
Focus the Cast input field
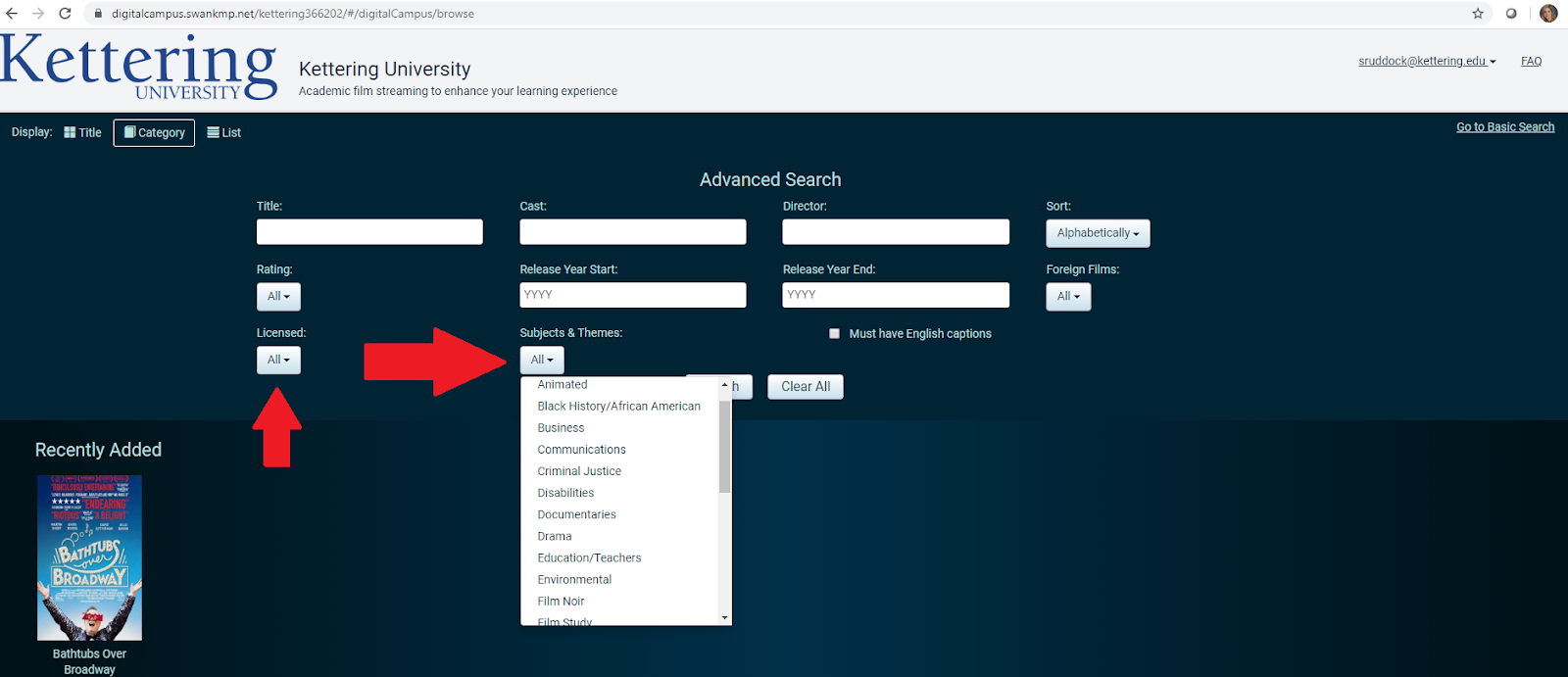[633, 232]
